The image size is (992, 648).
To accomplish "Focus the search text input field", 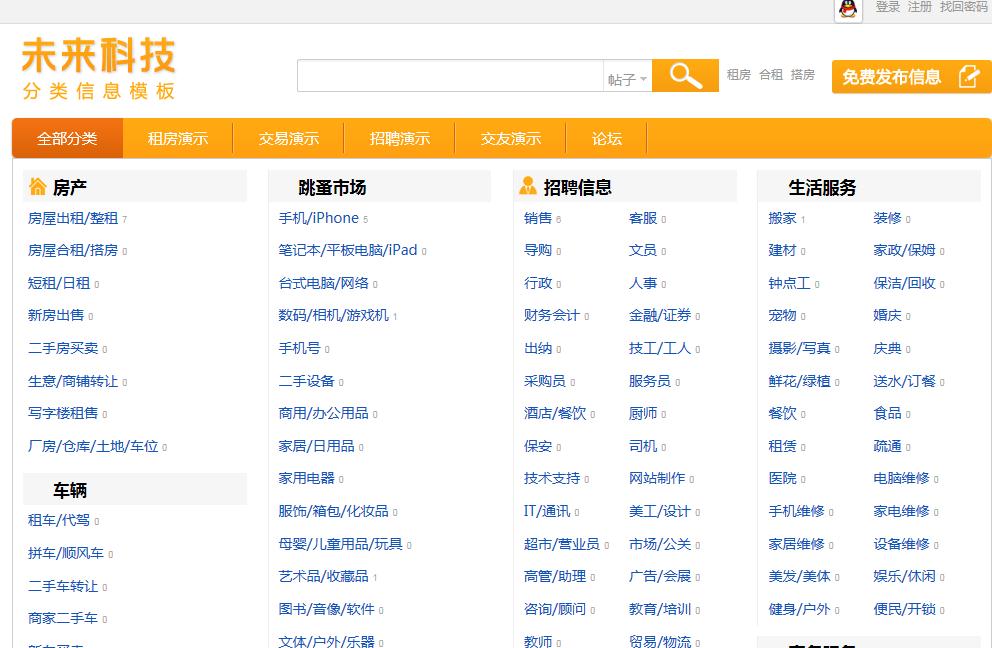I will tap(450, 76).
